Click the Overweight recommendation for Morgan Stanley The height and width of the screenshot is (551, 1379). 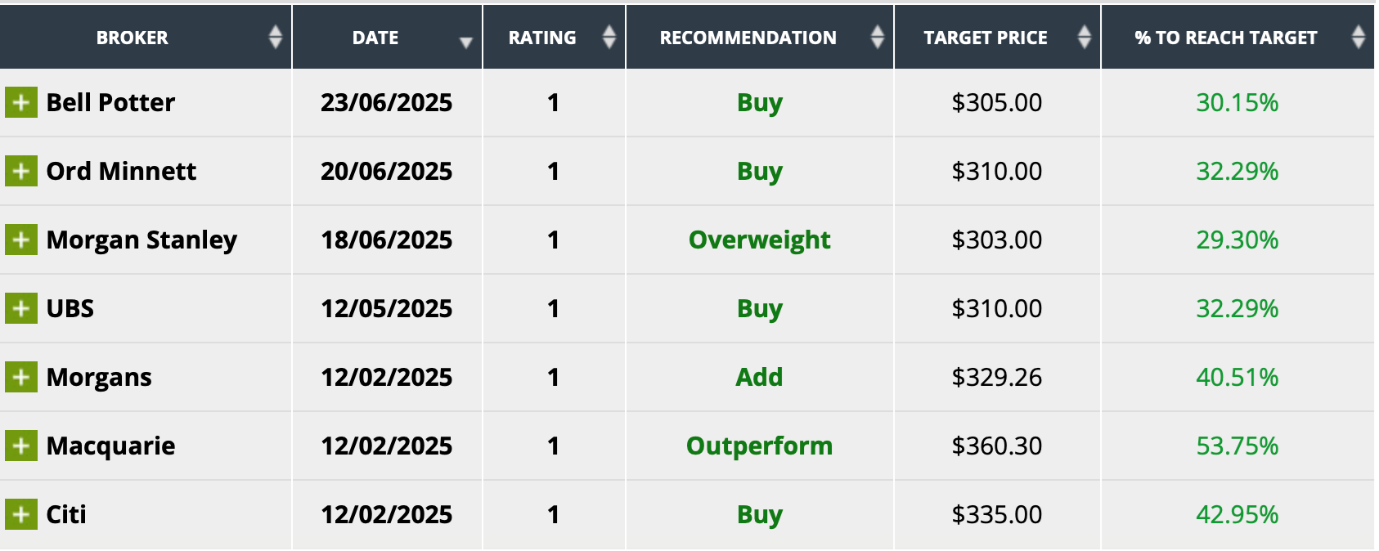tap(759, 240)
